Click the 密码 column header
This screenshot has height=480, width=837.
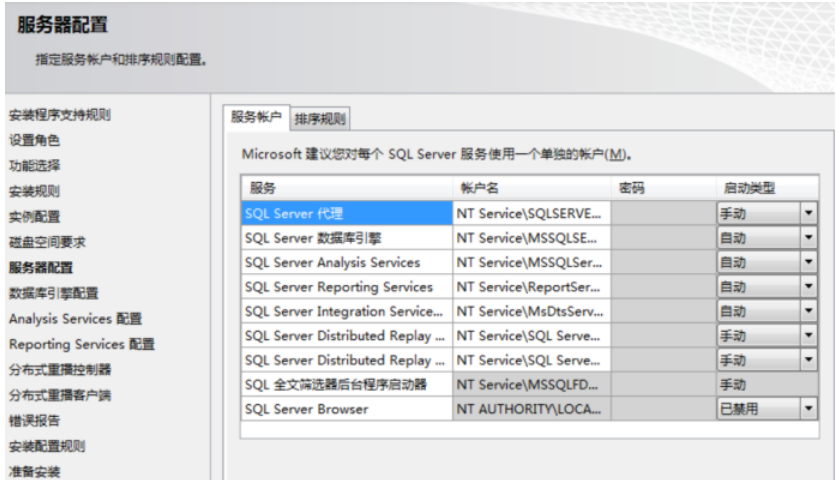(x=664, y=188)
